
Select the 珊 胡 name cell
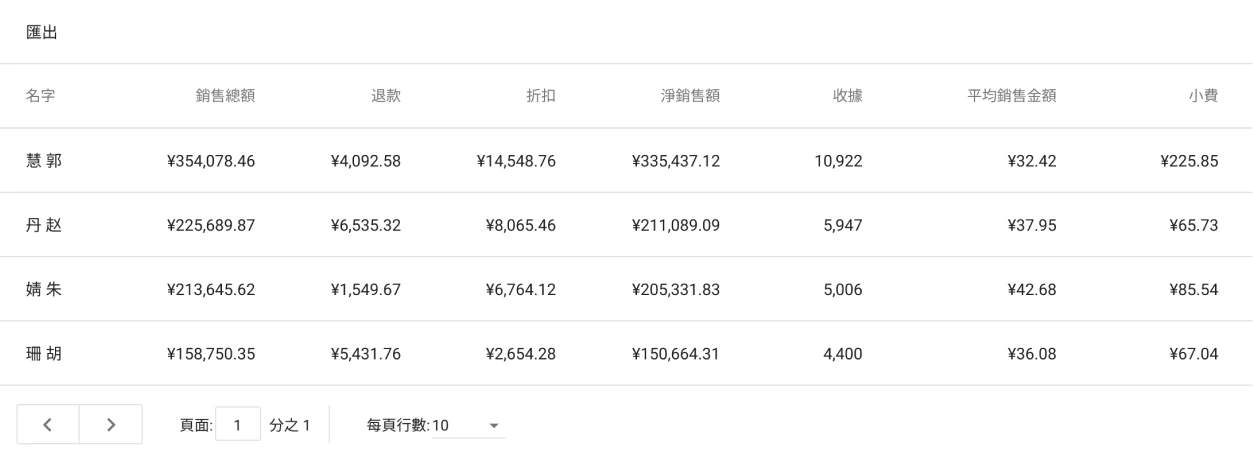[x=44, y=353]
